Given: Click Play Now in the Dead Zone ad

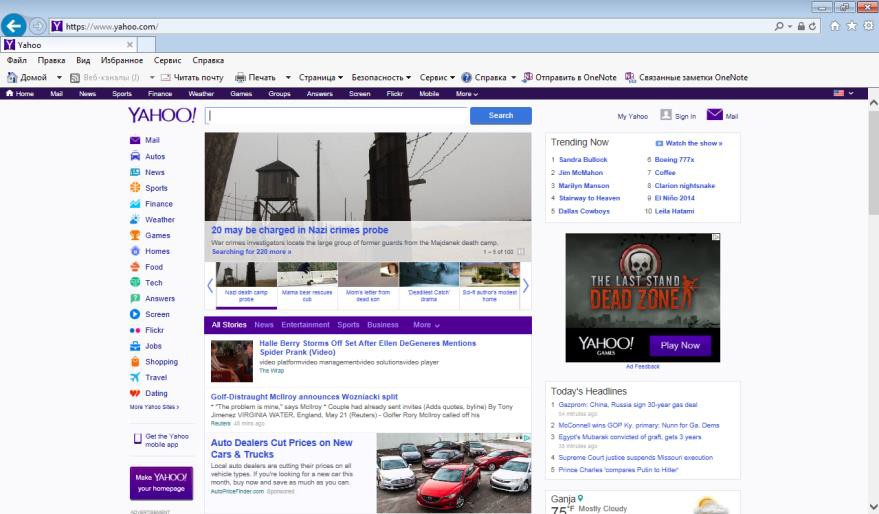Looking at the screenshot, I should click(x=680, y=345).
